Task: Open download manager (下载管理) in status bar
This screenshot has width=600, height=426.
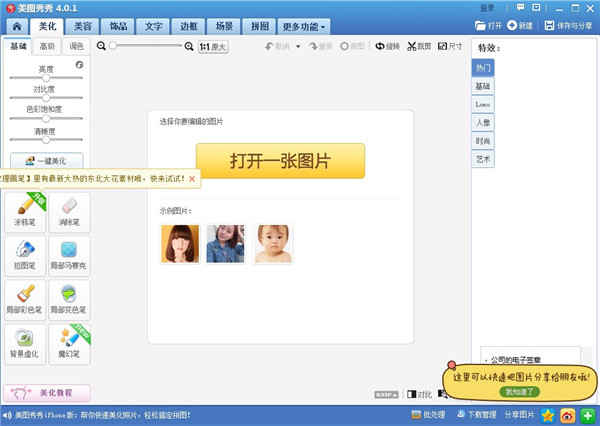Action: (x=477, y=415)
